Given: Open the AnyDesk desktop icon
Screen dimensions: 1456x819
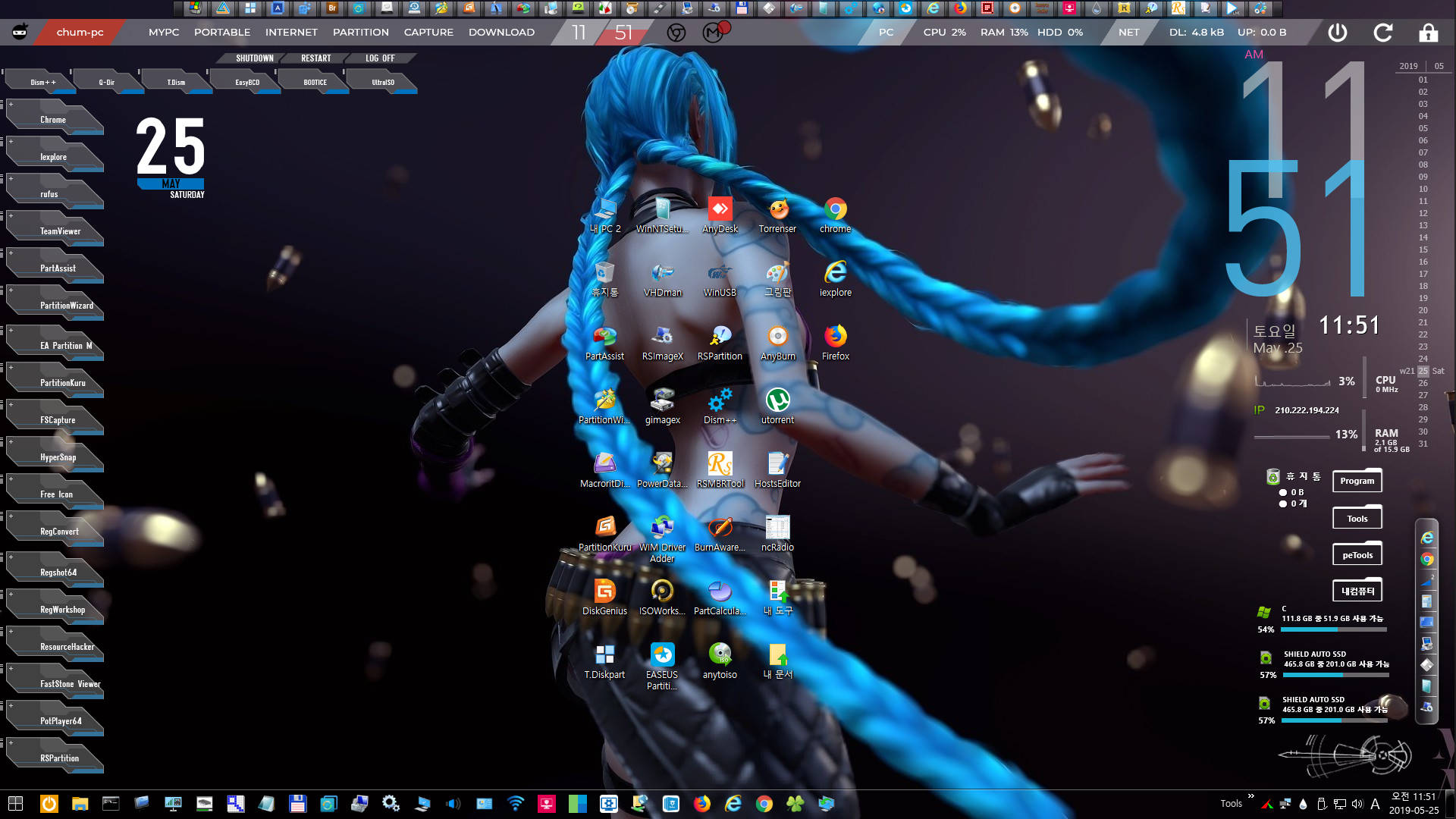Looking at the screenshot, I should pos(720,215).
